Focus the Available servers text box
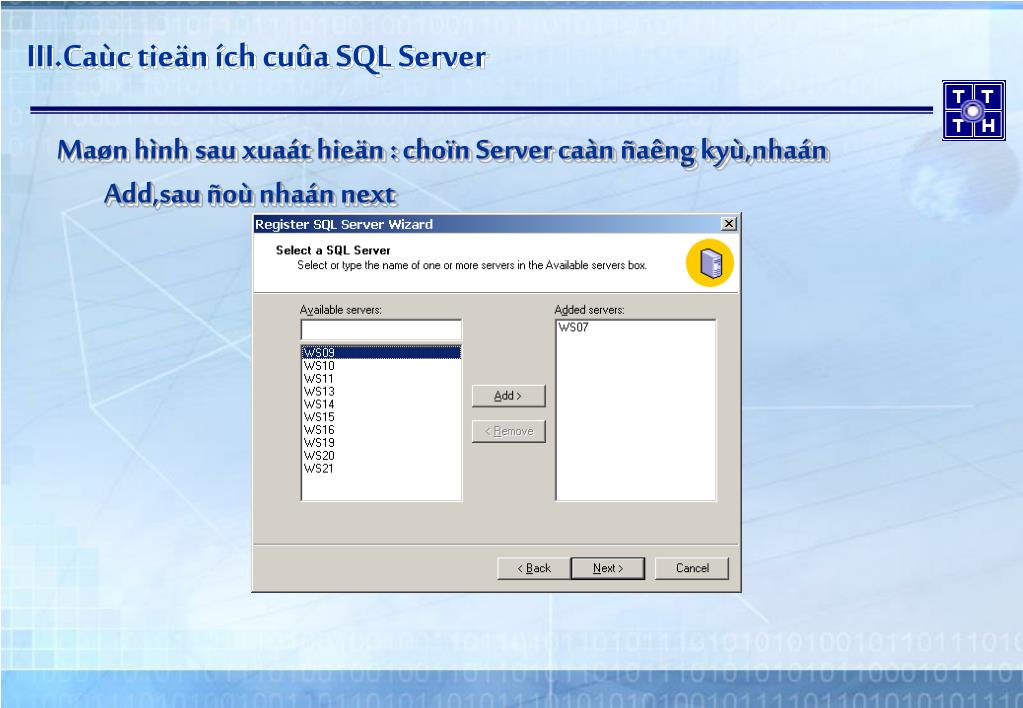Screen dimensions: 1023x708 click(x=381, y=330)
